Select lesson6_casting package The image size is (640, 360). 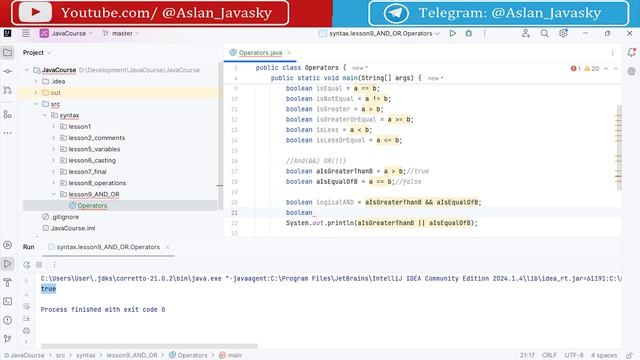92,160
